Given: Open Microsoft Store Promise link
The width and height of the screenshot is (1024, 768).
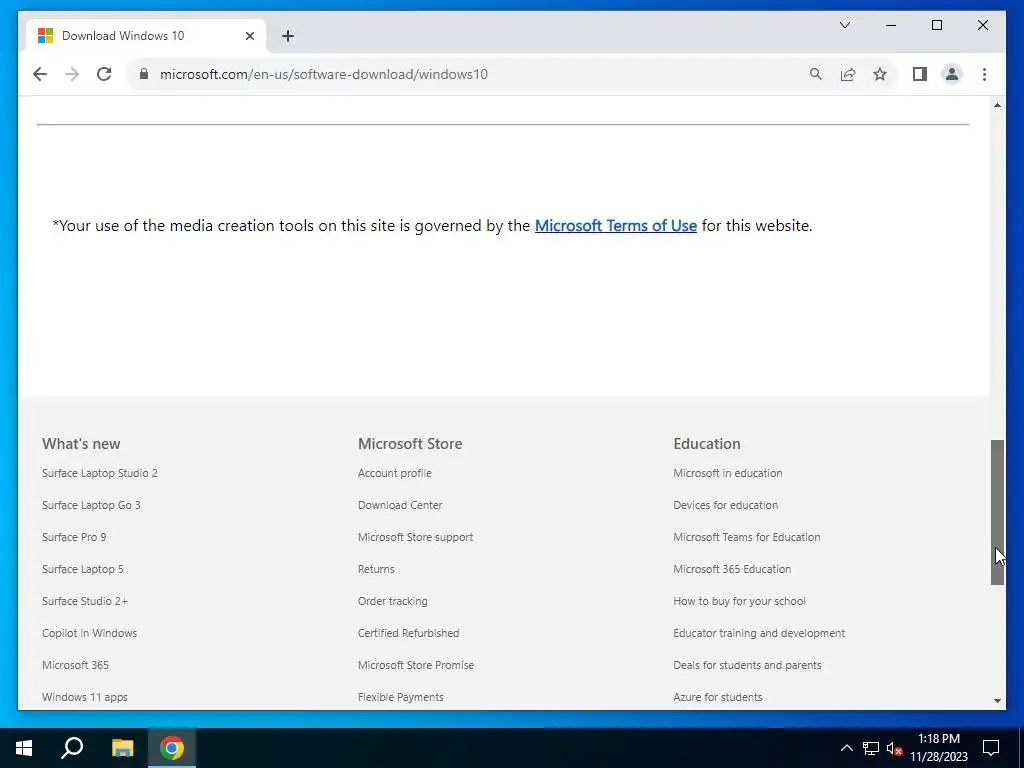Looking at the screenshot, I should point(416,665).
